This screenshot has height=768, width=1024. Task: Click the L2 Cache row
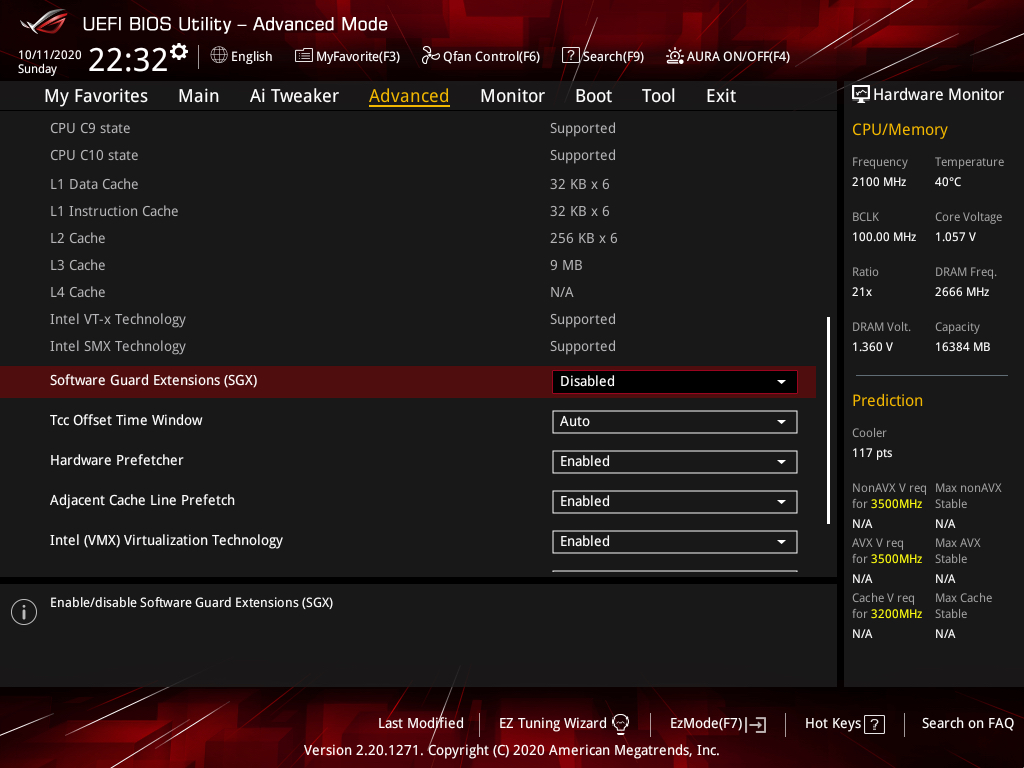[x=408, y=238]
